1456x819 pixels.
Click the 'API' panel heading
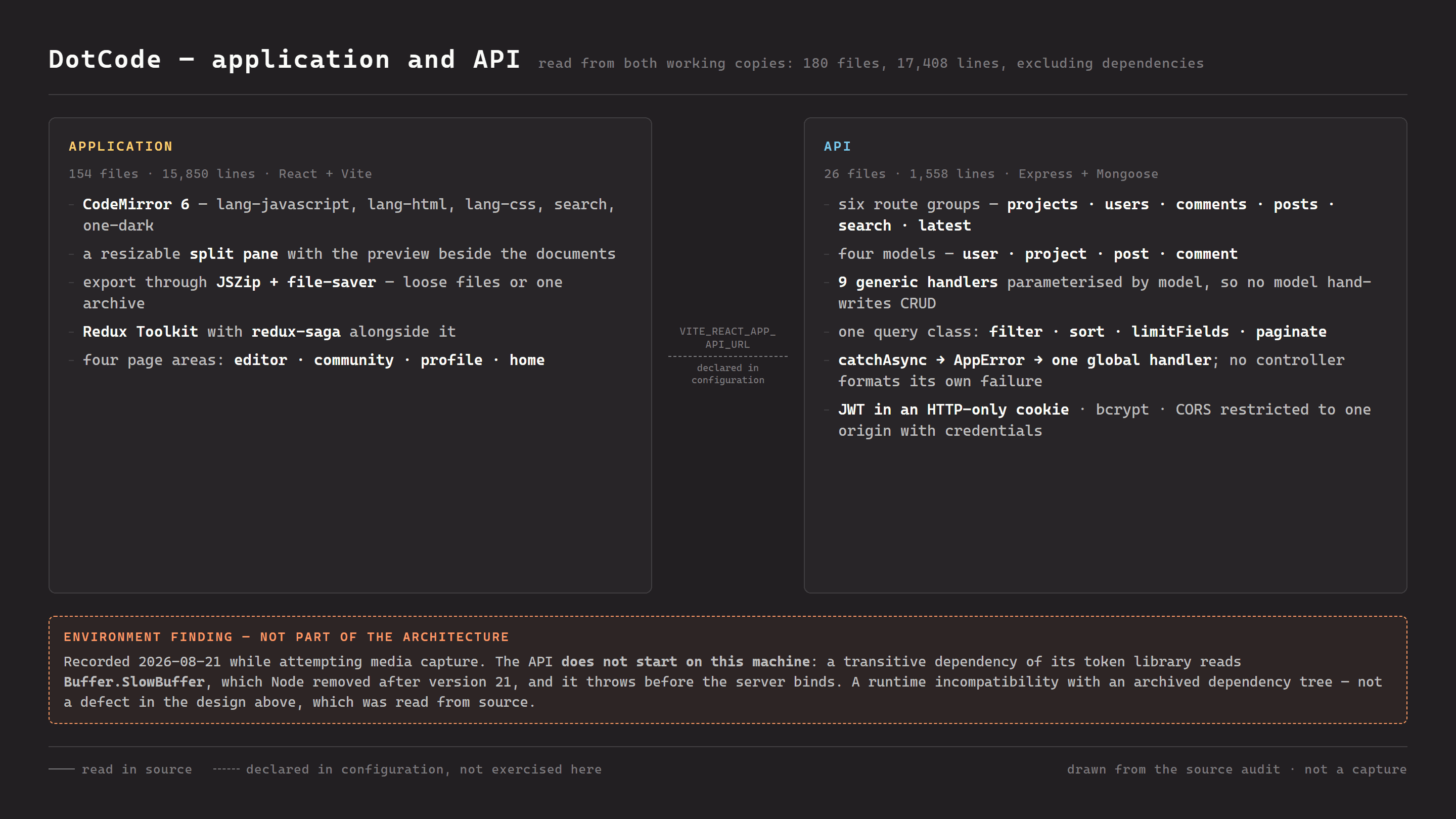837,147
